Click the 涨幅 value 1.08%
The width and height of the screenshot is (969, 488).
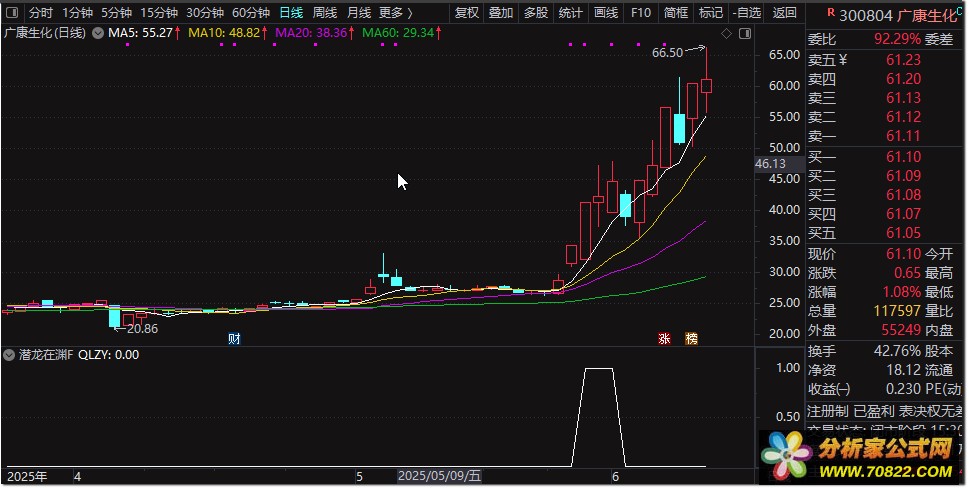[x=902, y=292]
